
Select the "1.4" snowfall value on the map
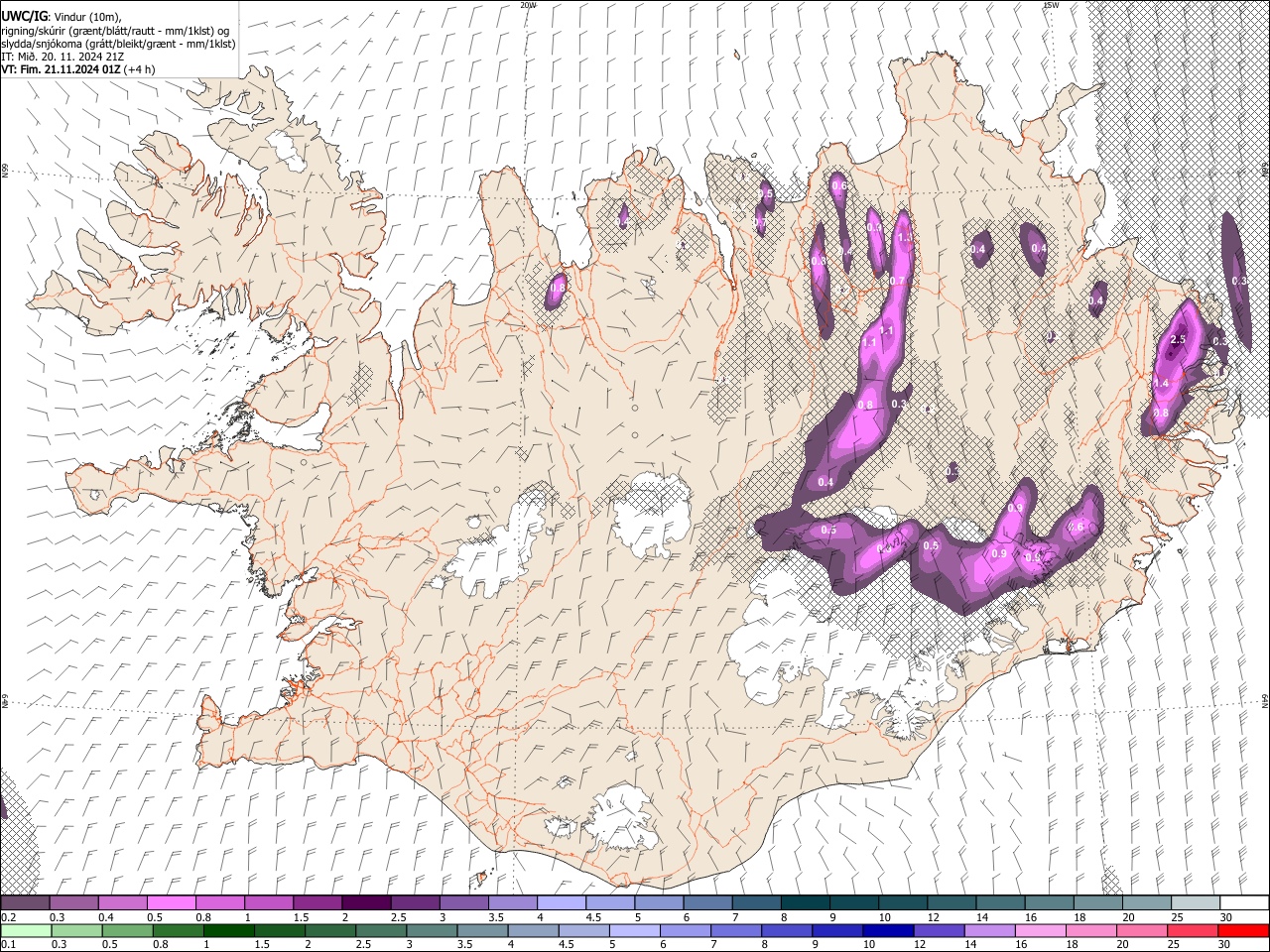pyautogui.click(x=1162, y=383)
